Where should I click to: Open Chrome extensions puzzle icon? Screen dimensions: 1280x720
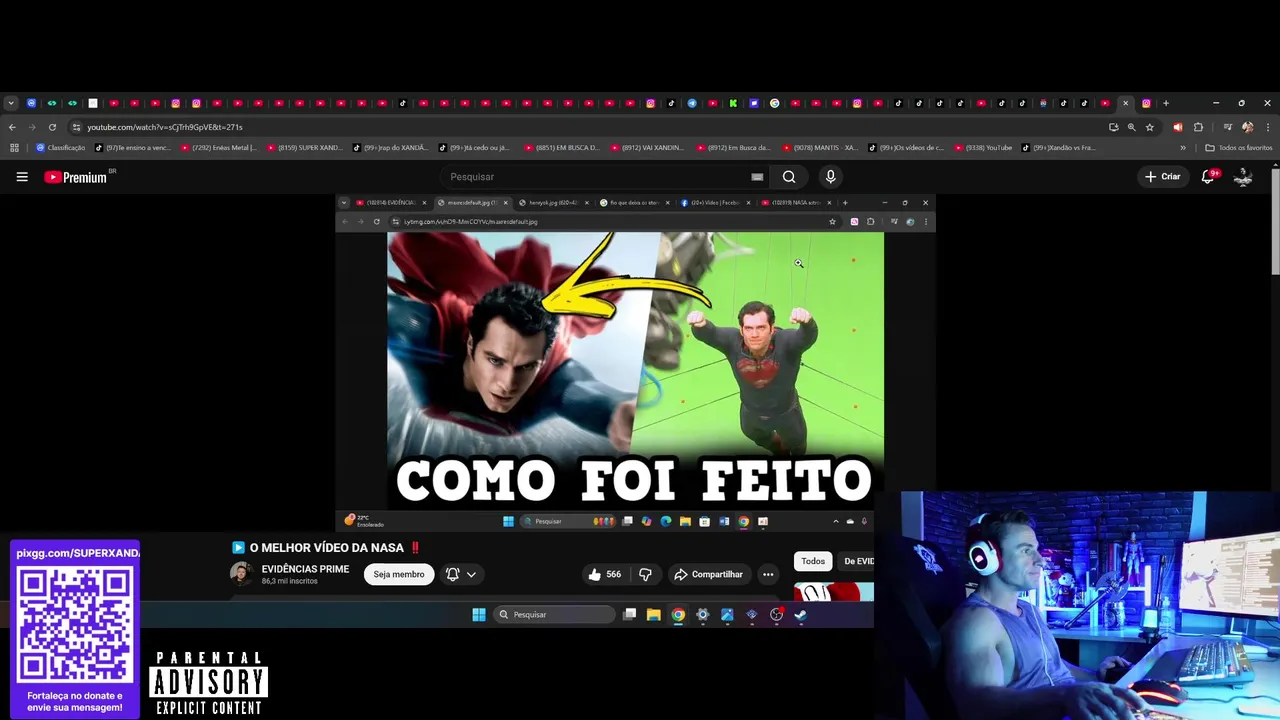point(1198,127)
